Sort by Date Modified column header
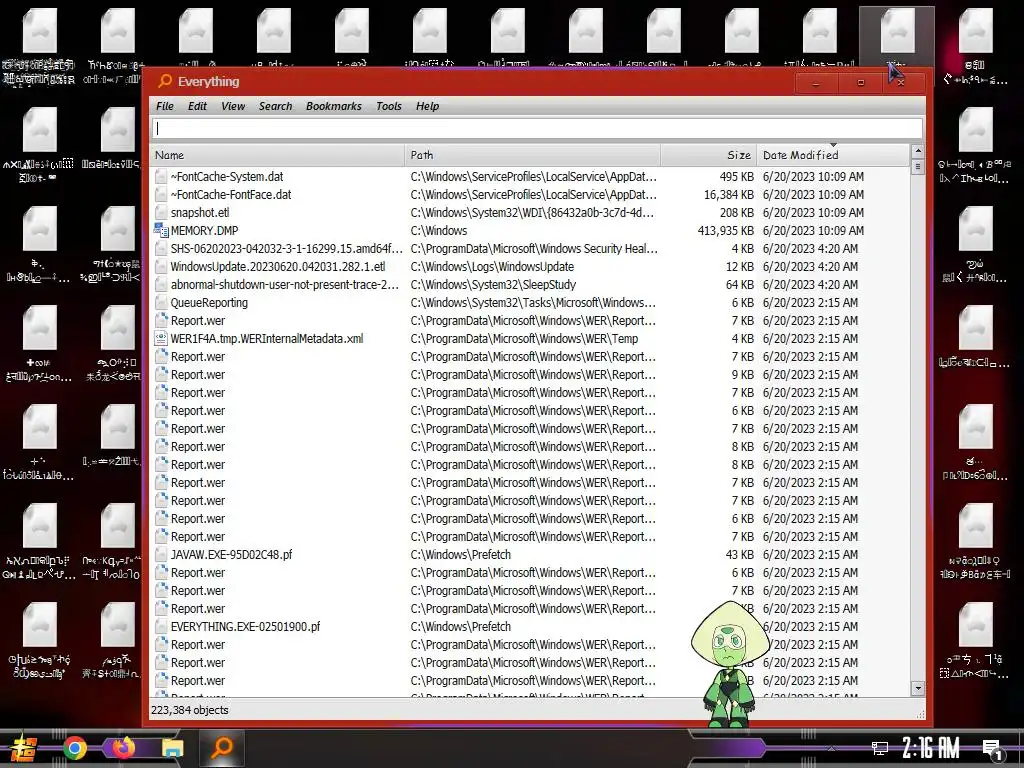Viewport: 1024px width, 768px height. click(833, 155)
